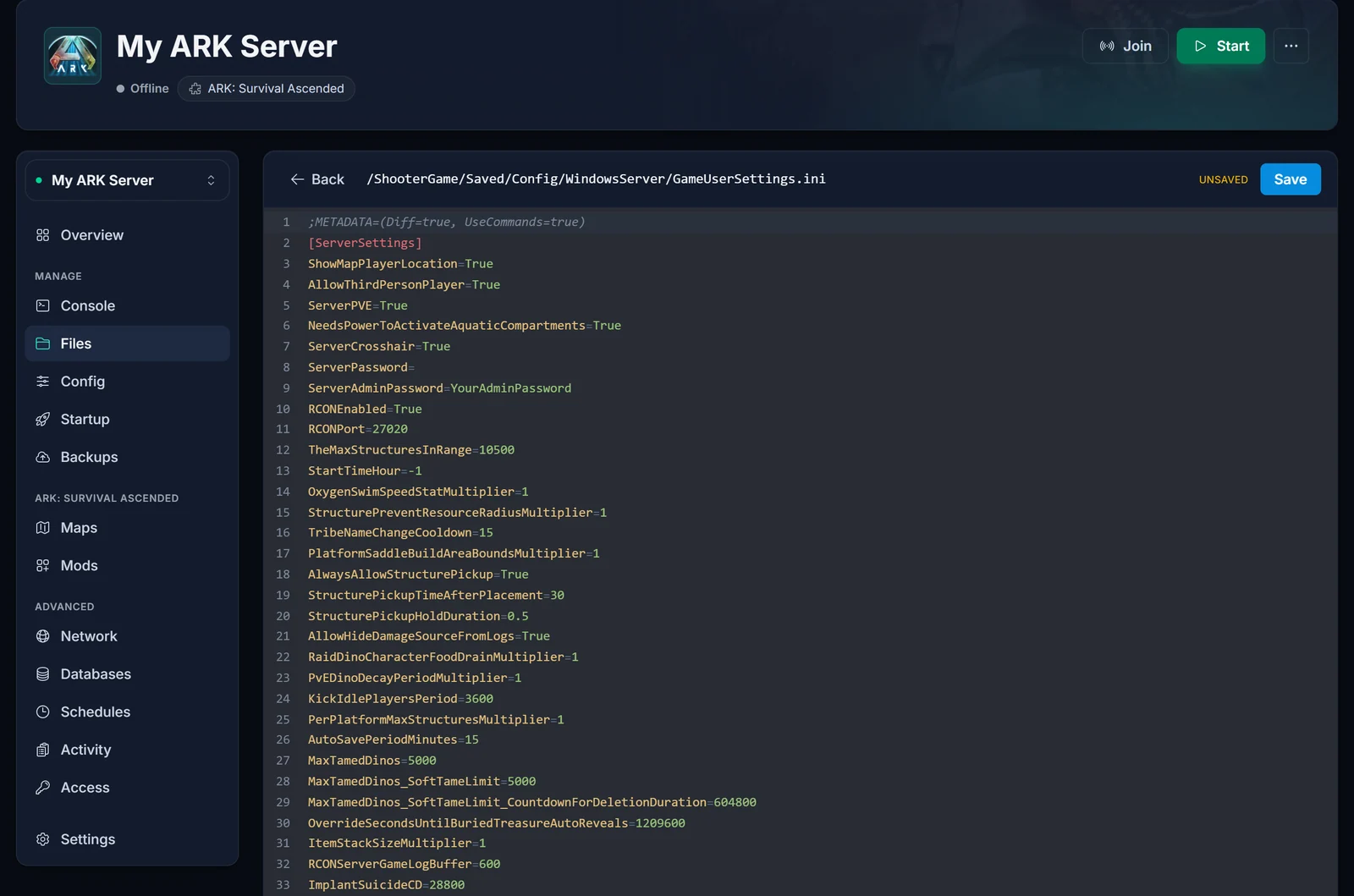Click the StartTimeHour=-1 line
The image size is (1354, 896).
click(365, 470)
